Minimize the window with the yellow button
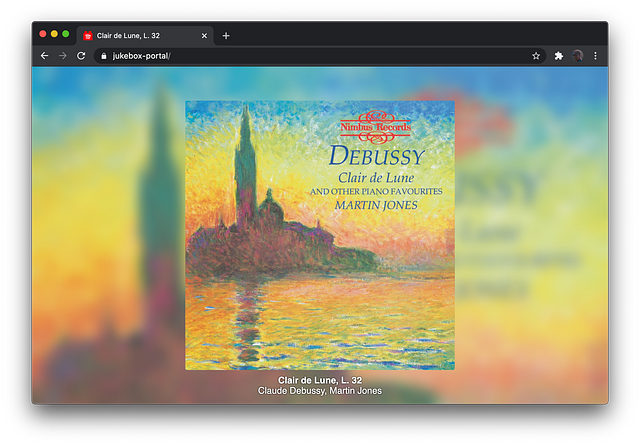This screenshot has height=446, width=640. click(54, 34)
